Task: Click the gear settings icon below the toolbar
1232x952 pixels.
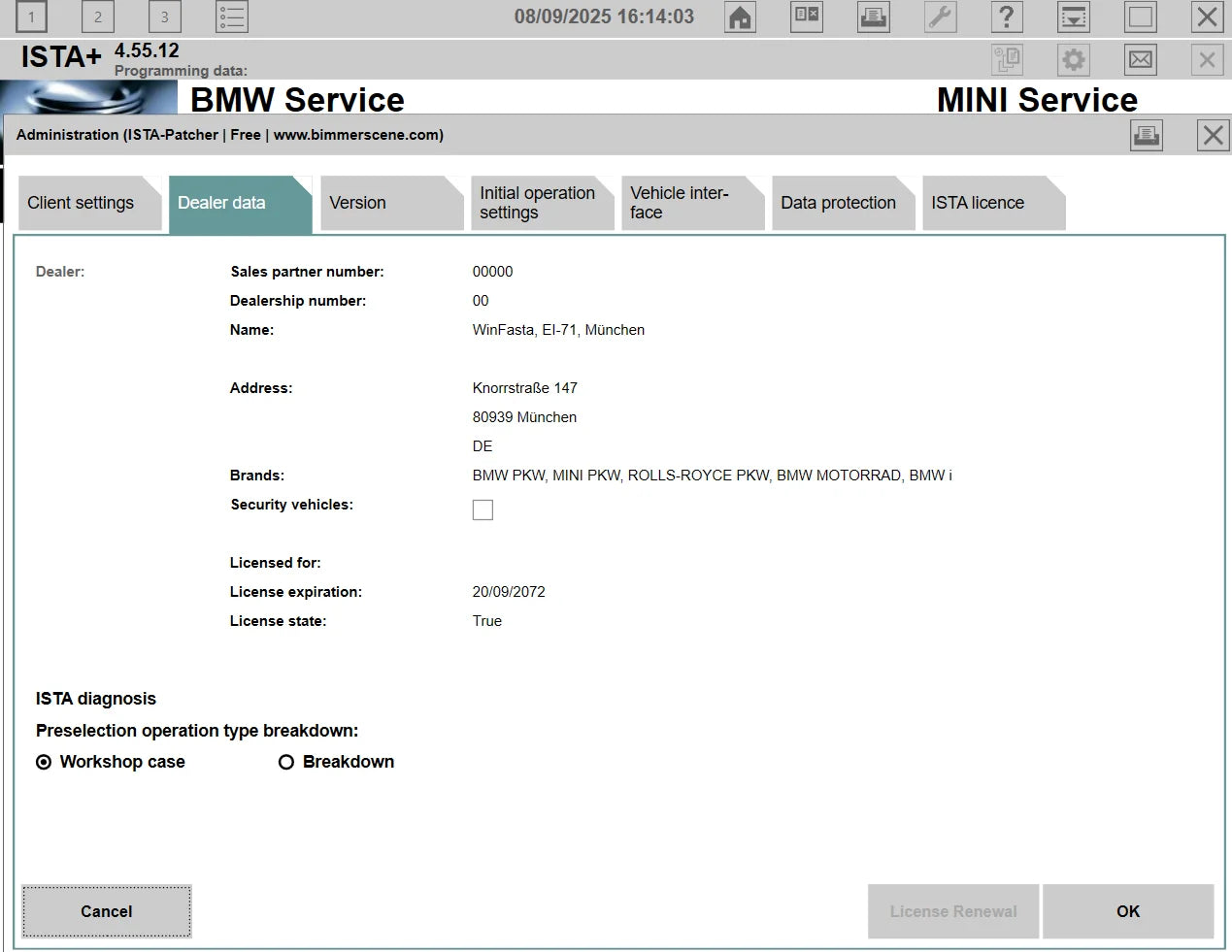Action: [1073, 59]
